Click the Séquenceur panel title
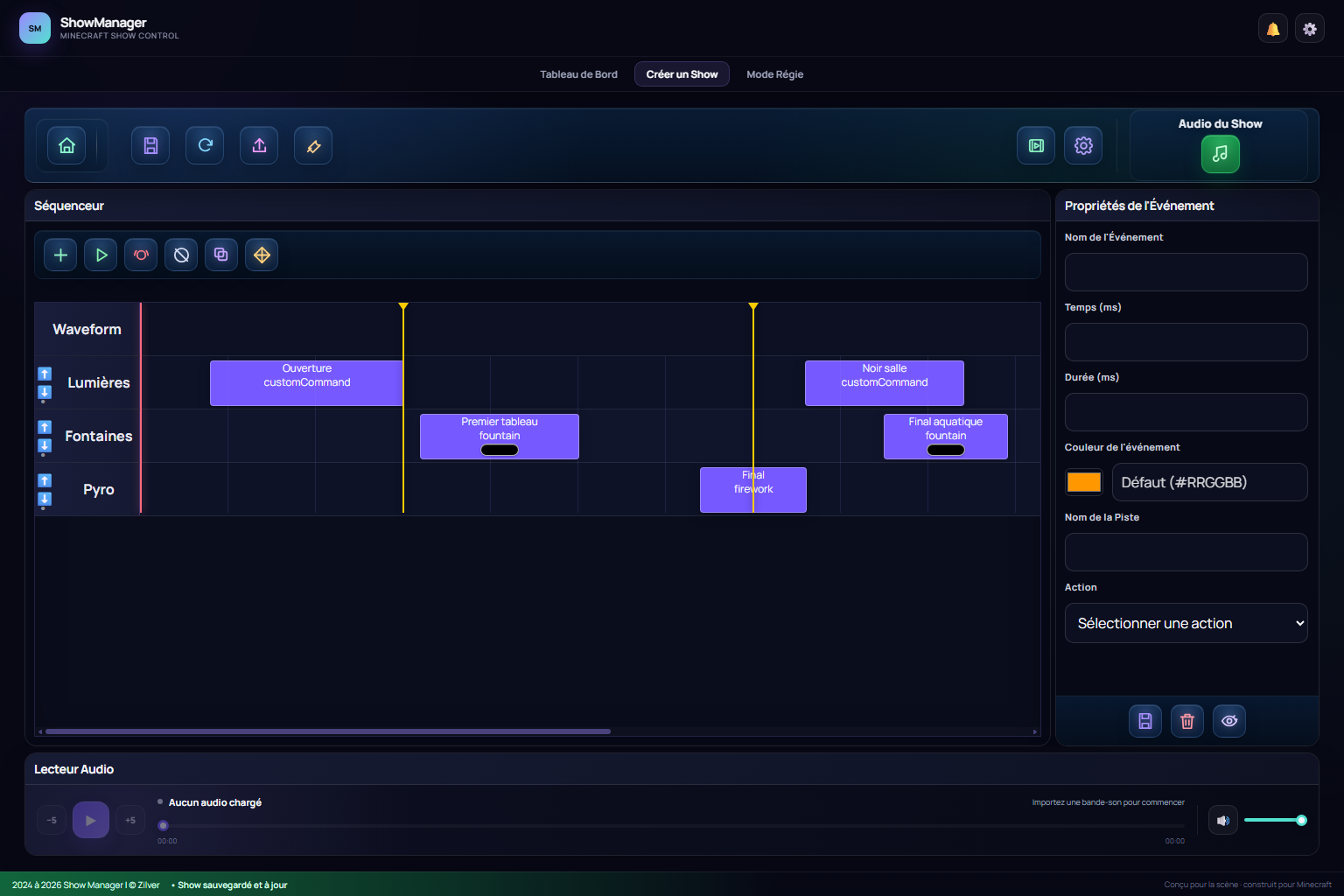The width and height of the screenshot is (1344, 896). pyautogui.click(x=69, y=206)
